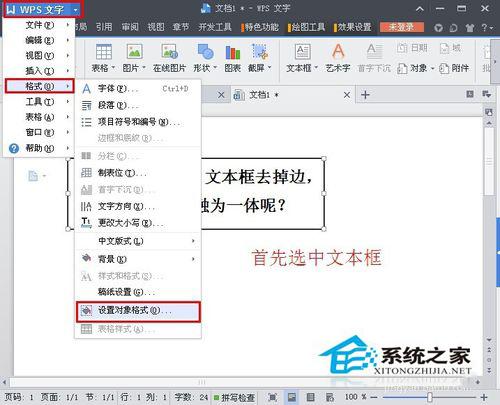Open the 格式(O) menu item
This screenshot has width=500, height=405.
click(x=39, y=86)
